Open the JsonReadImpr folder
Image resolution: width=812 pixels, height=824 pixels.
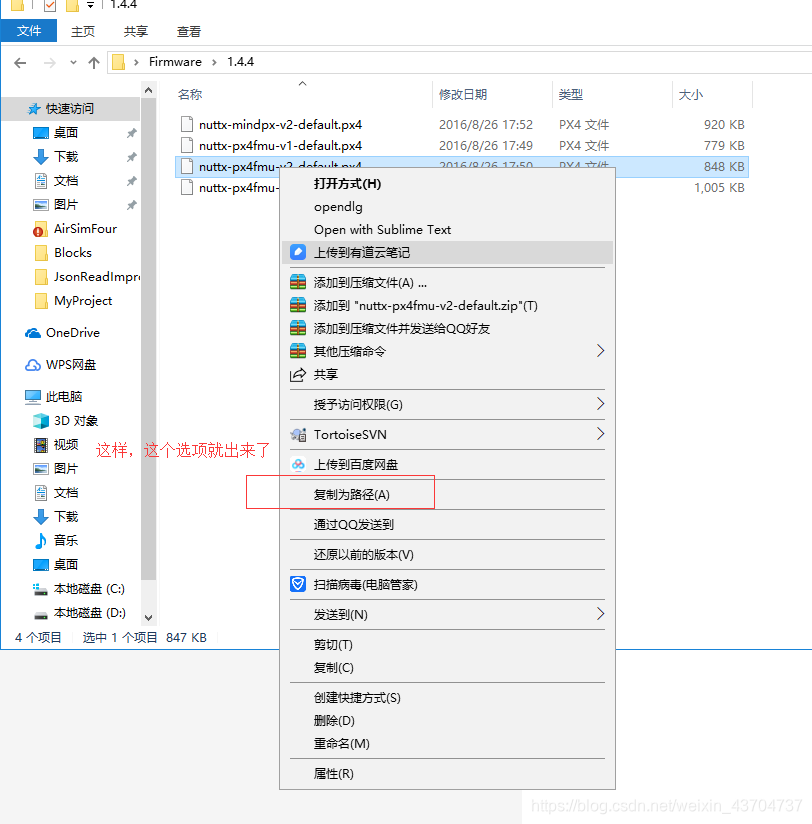[x=96, y=276]
